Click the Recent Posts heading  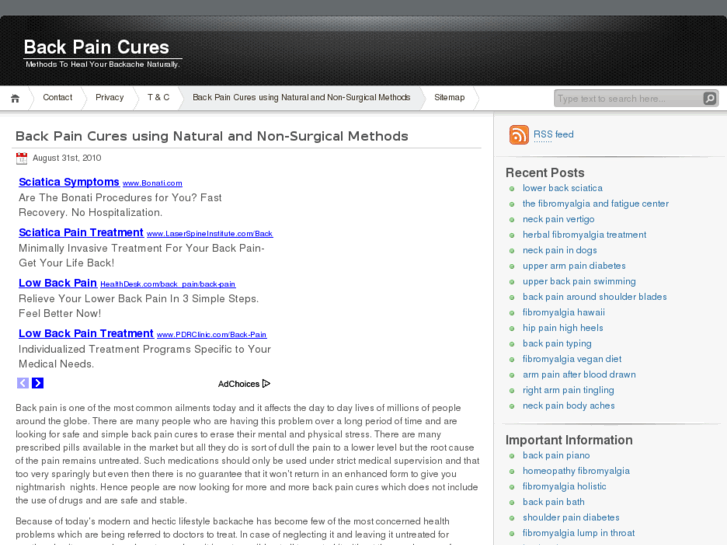[545, 173]
